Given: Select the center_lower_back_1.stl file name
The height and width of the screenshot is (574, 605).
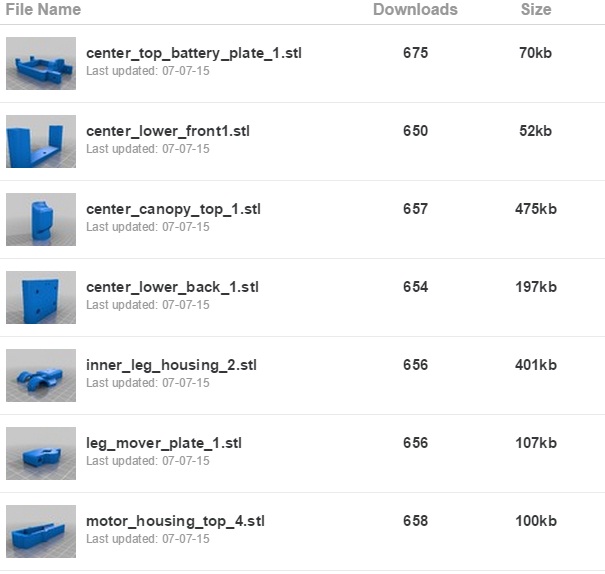Looking at the screenshot, I should point(172,287).
